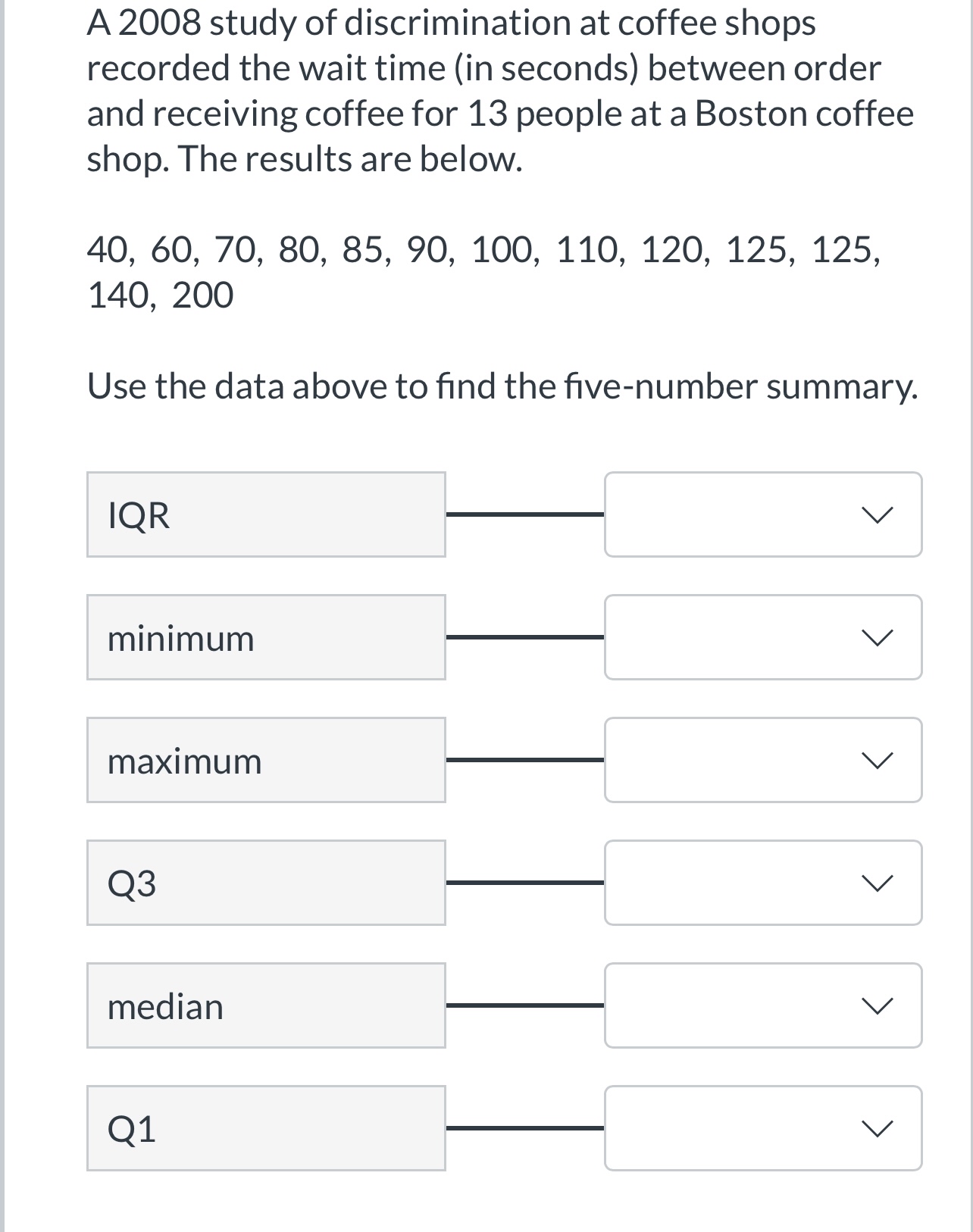Viewport: 973px width, 1232px height.
Task: Open the dropdown matching maximum
Action: click(x=763, y=760)
